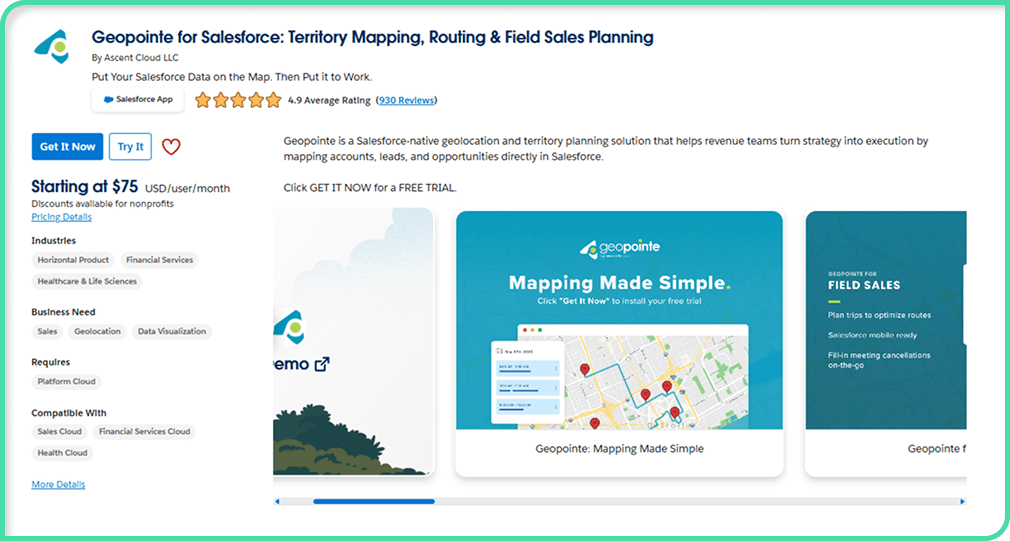The width and height of the screenshot is (1010, 541).
Task: Click the carousel horizontal scrollbar thumb
Action: [x=373, y=501]
